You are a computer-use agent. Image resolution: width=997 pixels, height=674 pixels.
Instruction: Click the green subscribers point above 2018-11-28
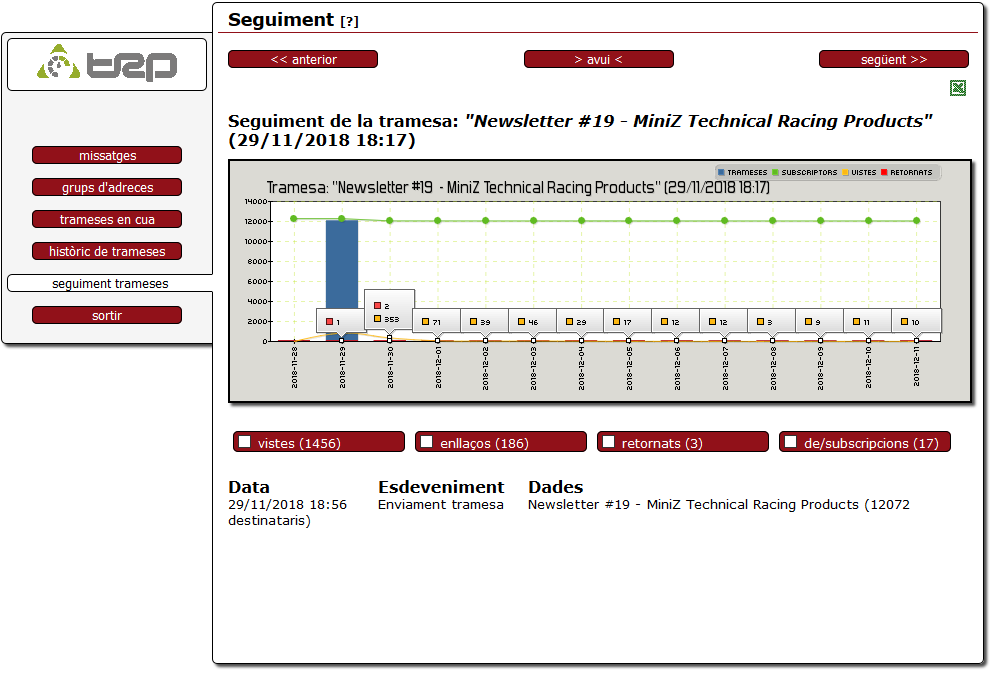click(294, 219)
